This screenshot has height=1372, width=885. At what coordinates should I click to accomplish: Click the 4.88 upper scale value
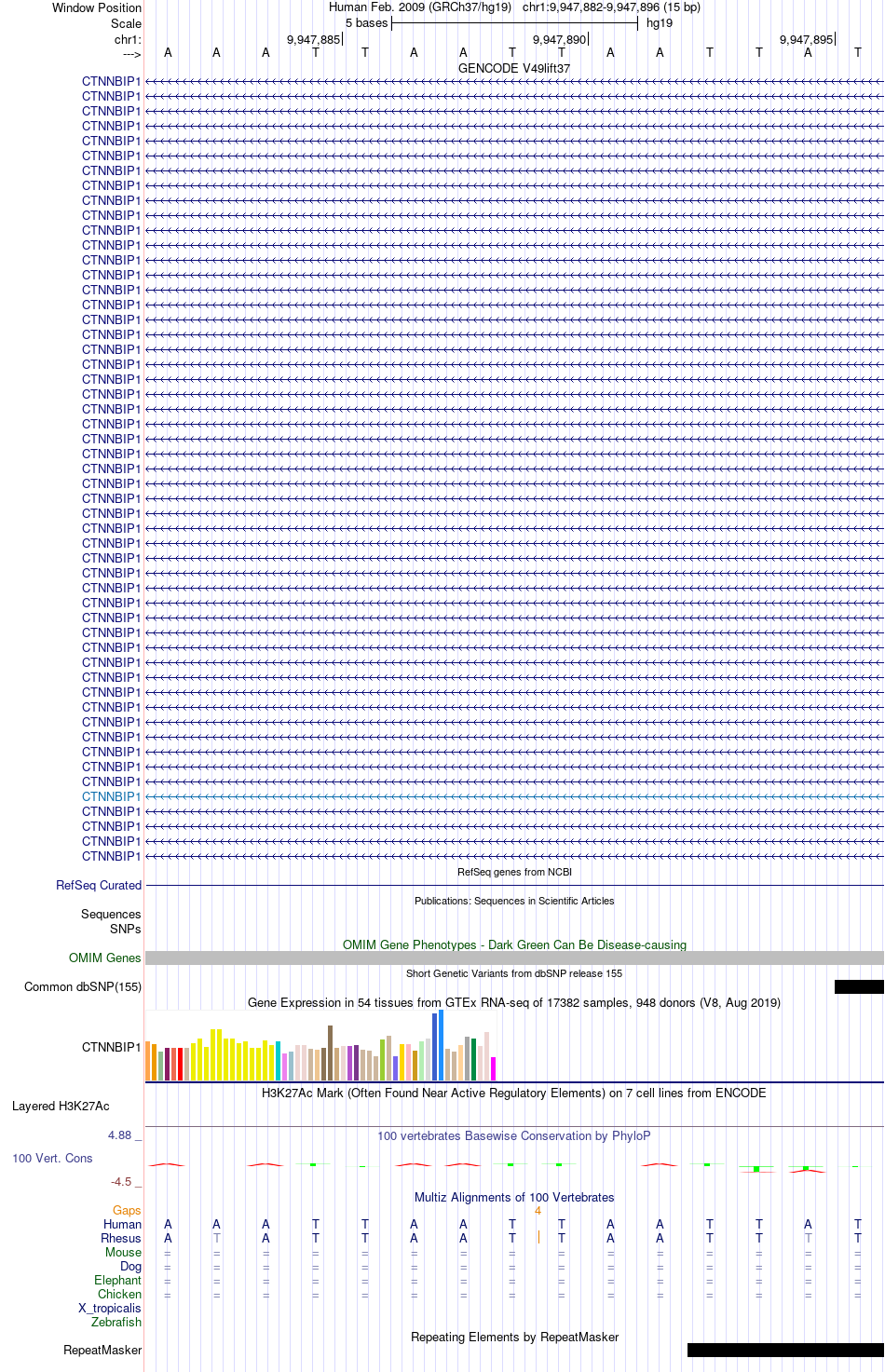click(x=120, y=1134)
